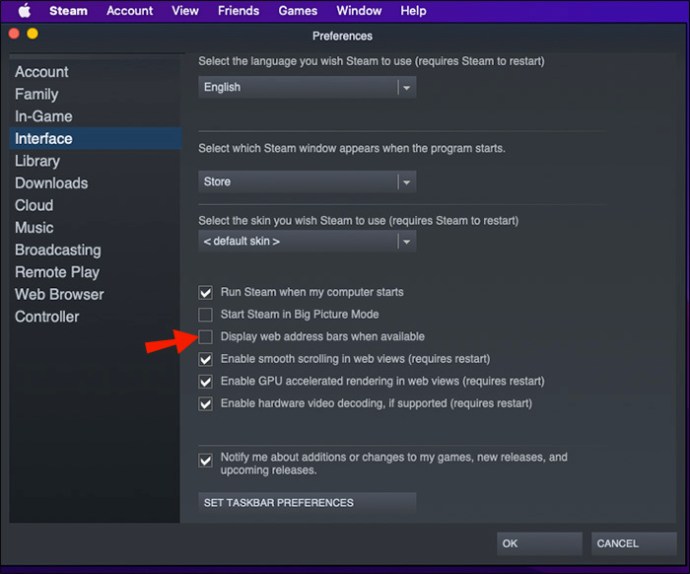
Task: Go to Broadcasting settings
Action: [x=95, y=250]
